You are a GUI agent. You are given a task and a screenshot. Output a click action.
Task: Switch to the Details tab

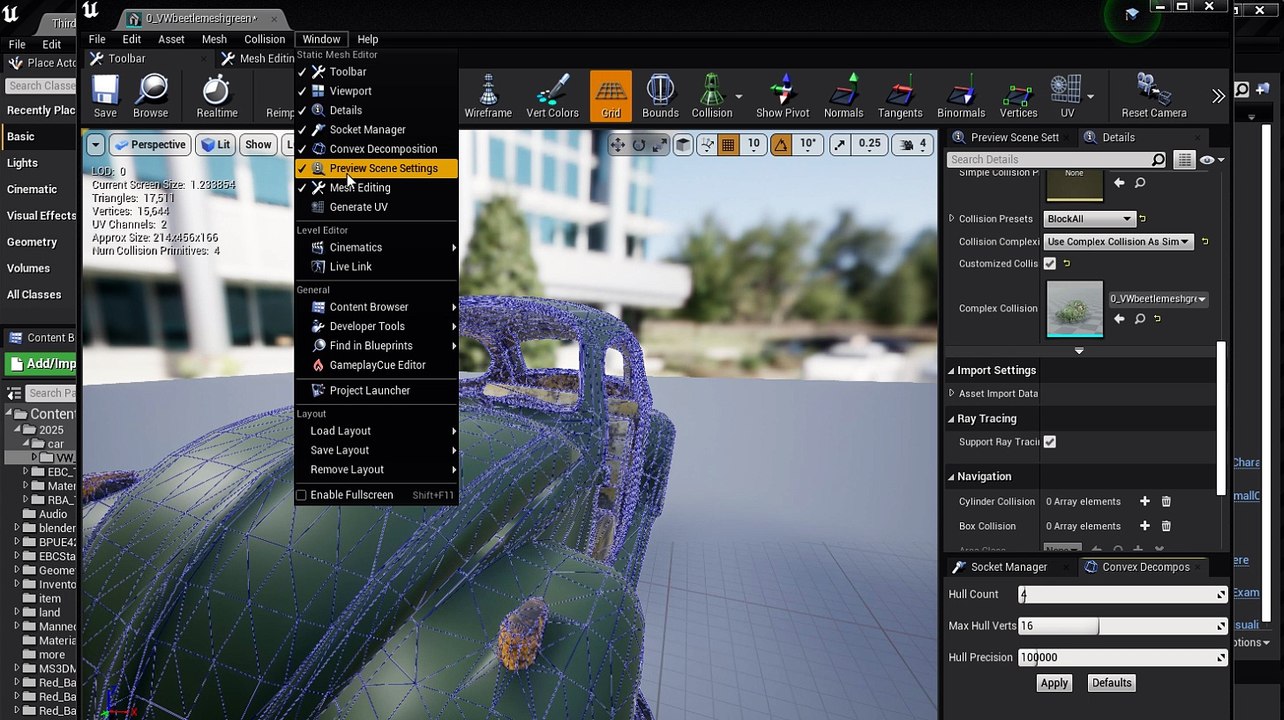tap(1118, 137)
